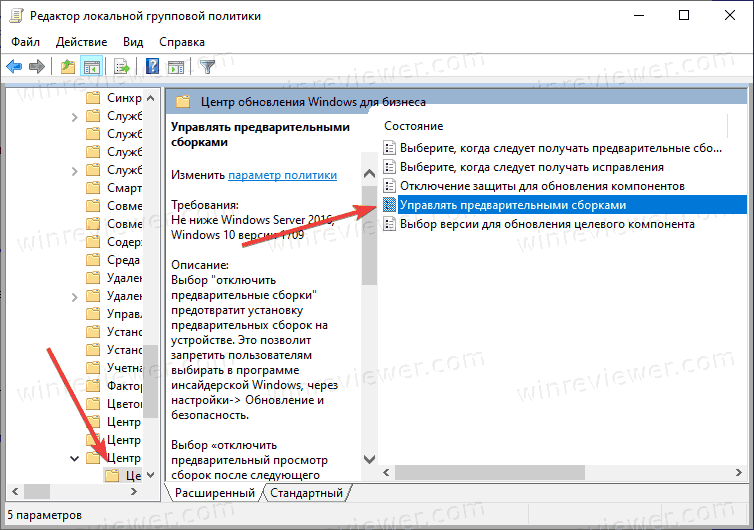Image resolution: width=754 pixels, height=530 pixels.
Task: Click the Forward arrow toolbar icon
Action: click(x=37, y=66)
